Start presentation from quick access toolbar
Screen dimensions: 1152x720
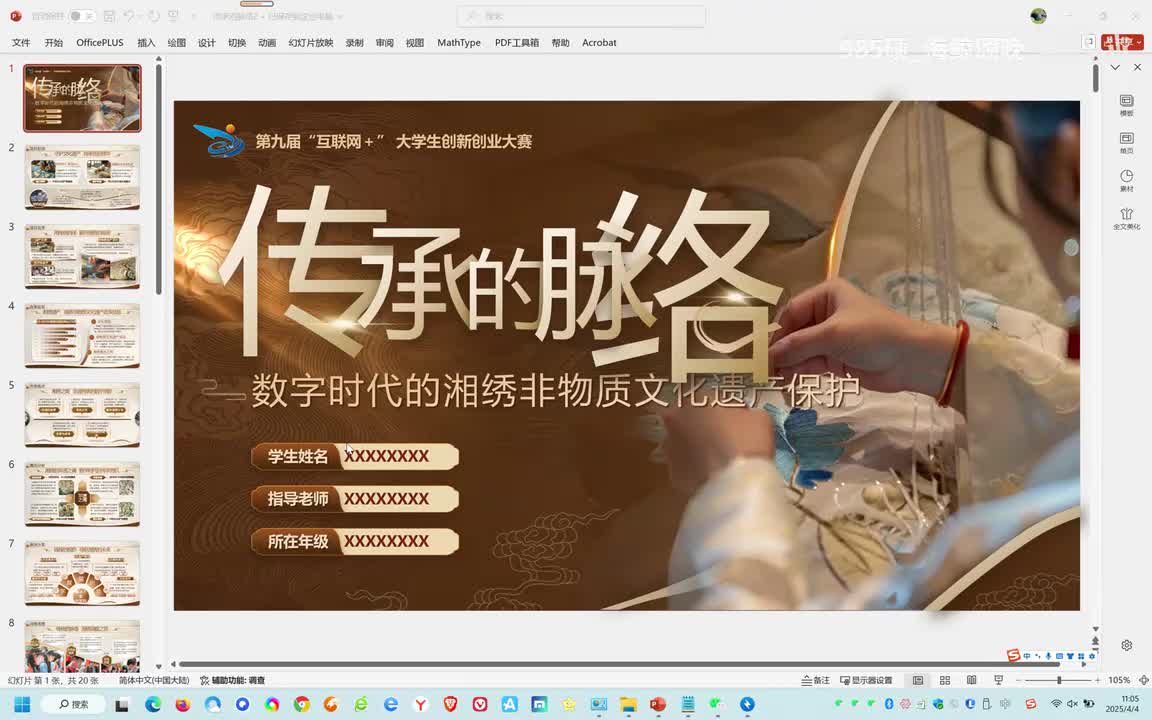[x=173, y=15]
